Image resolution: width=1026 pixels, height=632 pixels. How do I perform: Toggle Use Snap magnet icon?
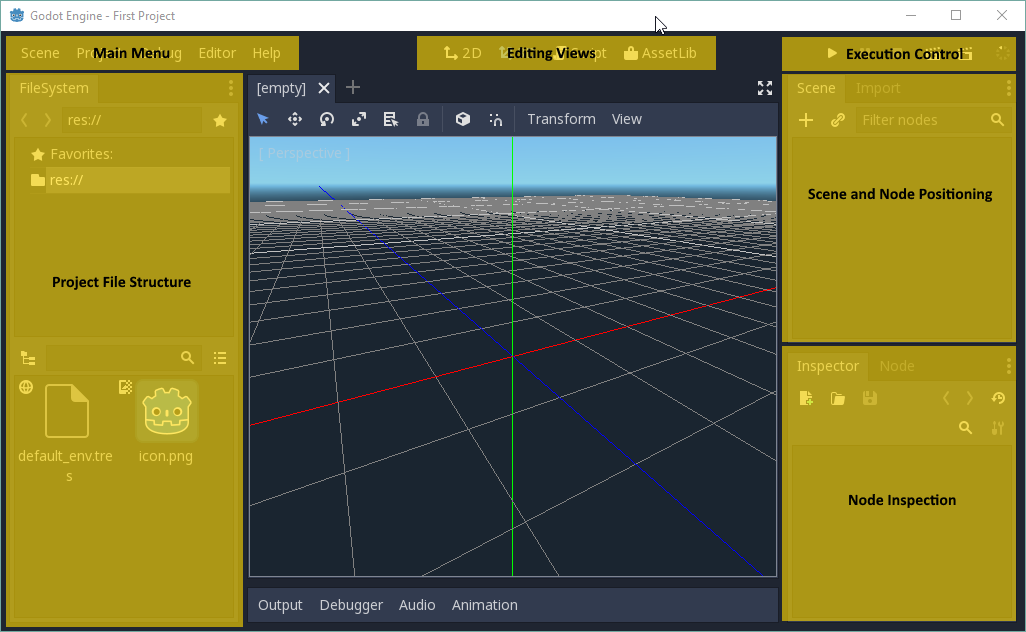click(x=495, y=119)
